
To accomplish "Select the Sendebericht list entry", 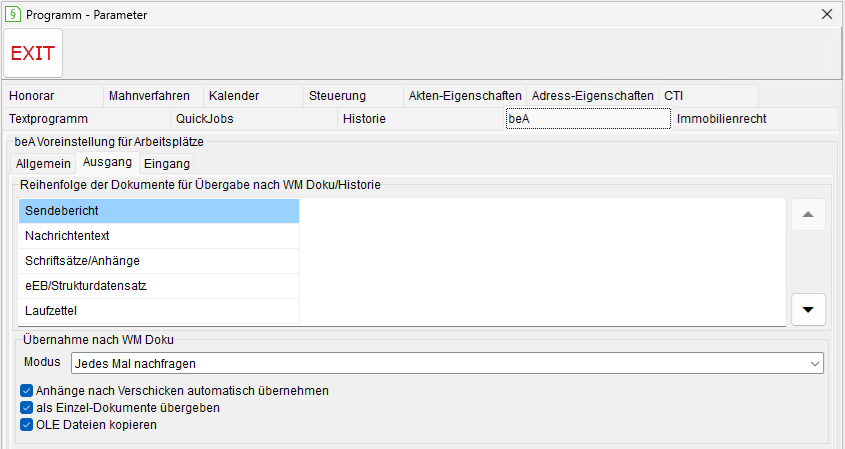I will (159, 211).
